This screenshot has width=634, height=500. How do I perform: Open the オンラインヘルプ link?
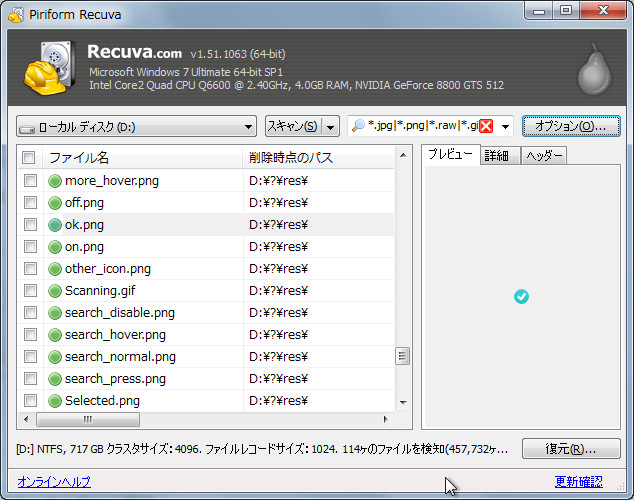tap(54, 481)
